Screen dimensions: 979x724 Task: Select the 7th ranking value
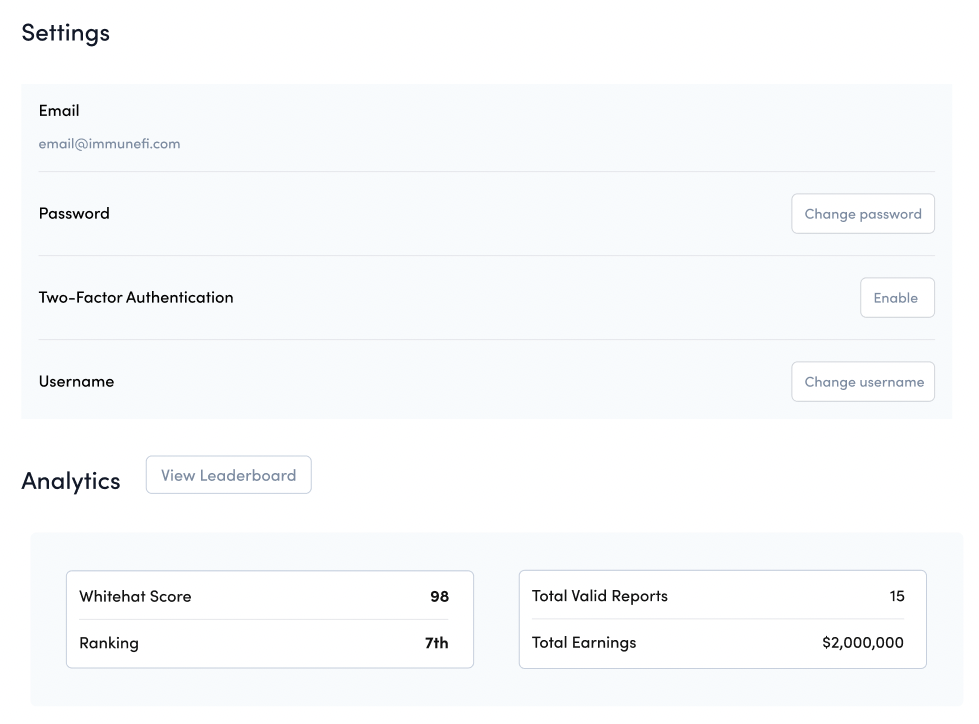[436, 643]
